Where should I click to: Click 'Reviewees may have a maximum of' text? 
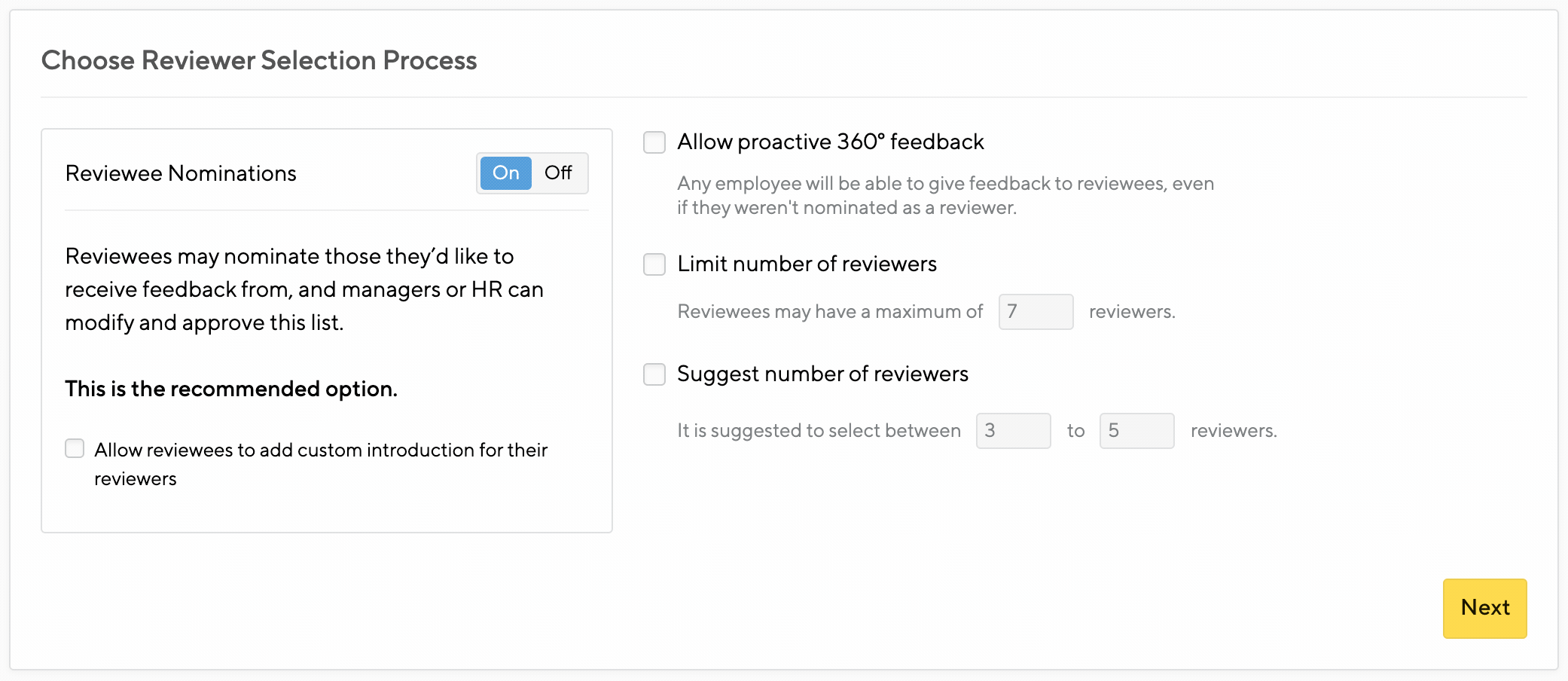(830, 312)
